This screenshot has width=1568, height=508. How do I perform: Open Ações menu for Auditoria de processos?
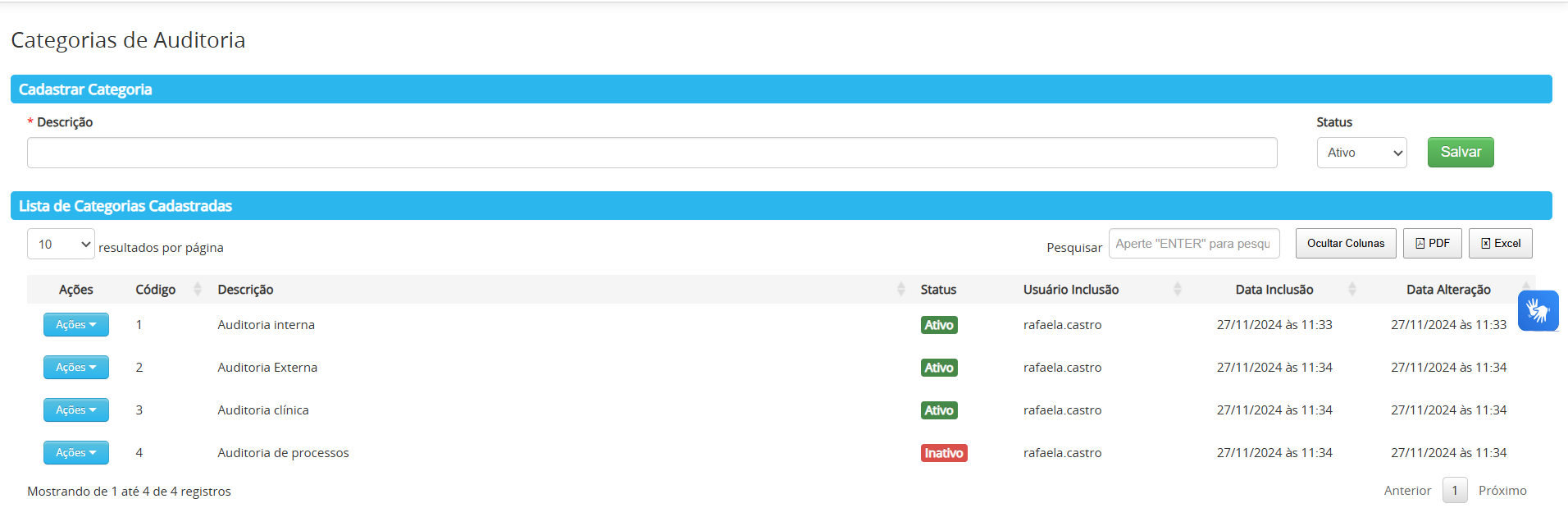pyautogui.click(x=76, y=453)
